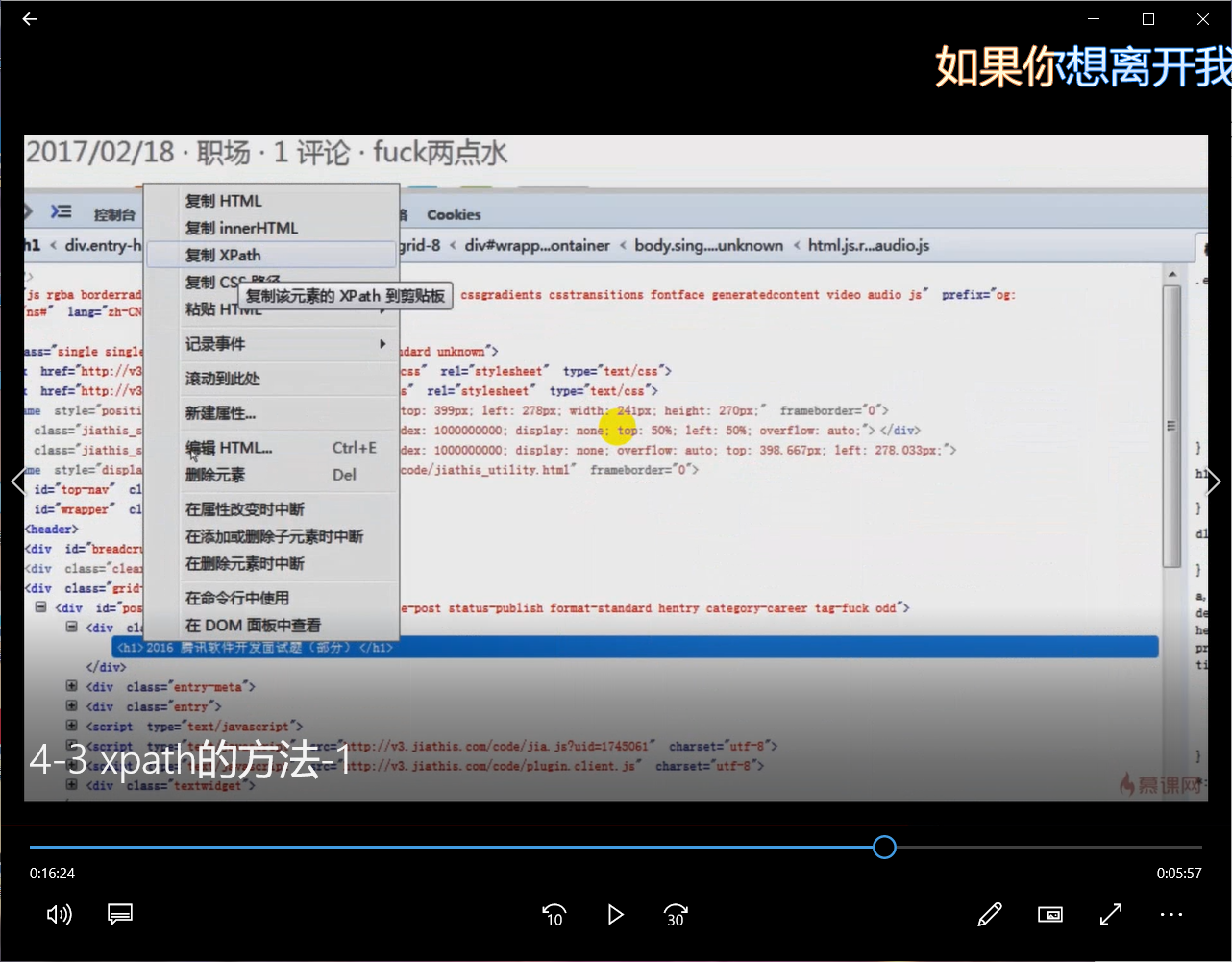1232x962 pixels.
Task: Choose 复制 XPath from context menu
Action: pos(271,255)
